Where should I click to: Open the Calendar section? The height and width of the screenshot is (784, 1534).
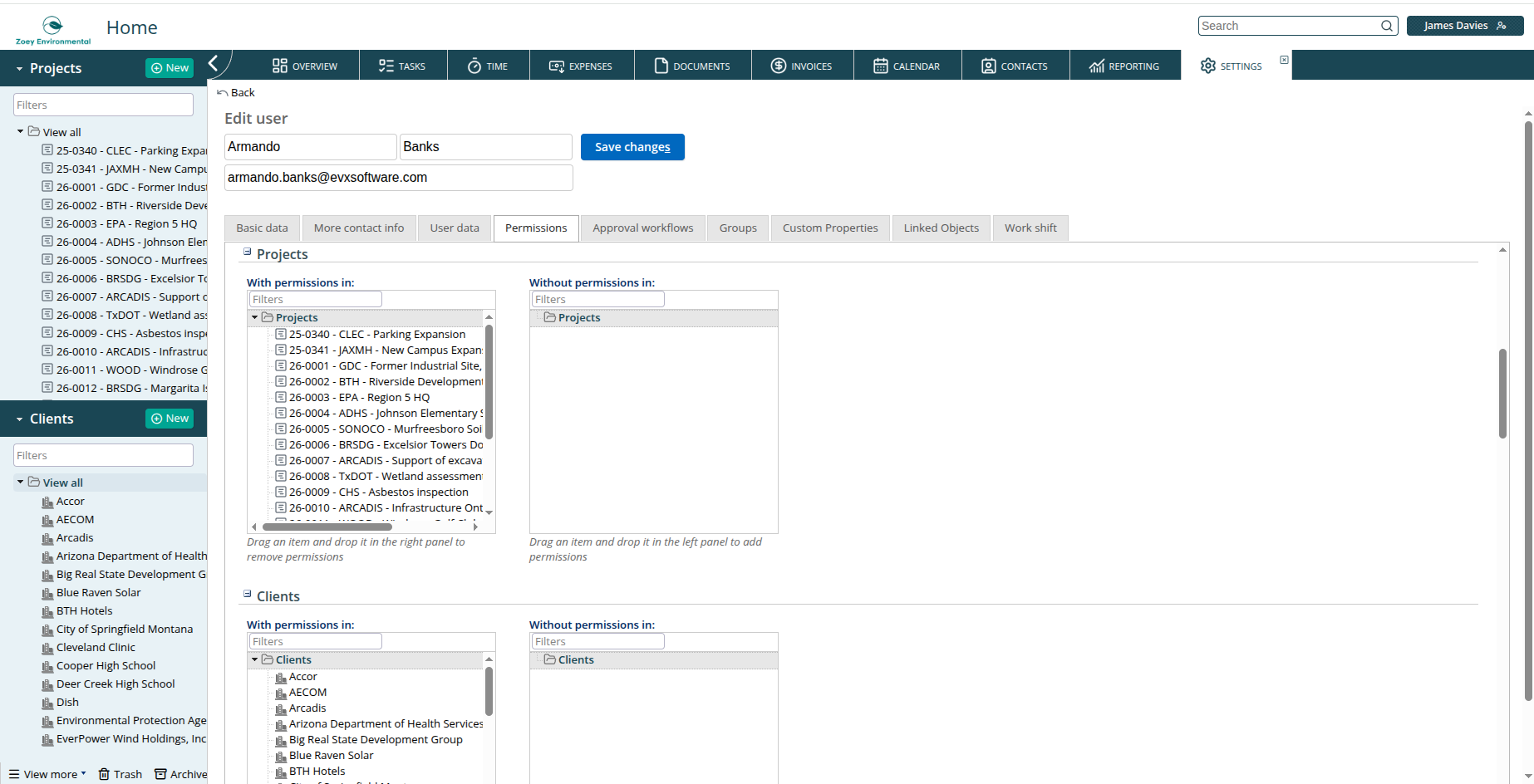click(x=907, y=66)
